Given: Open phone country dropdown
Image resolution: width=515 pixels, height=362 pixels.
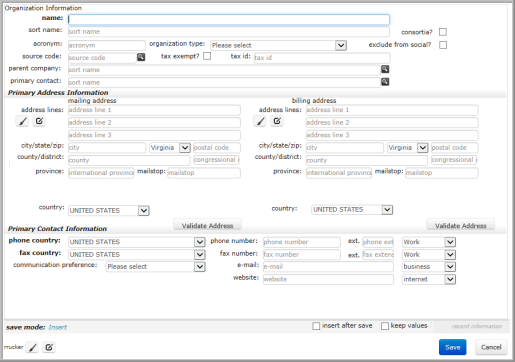Looking at the screenshot, I should (137, 242).
